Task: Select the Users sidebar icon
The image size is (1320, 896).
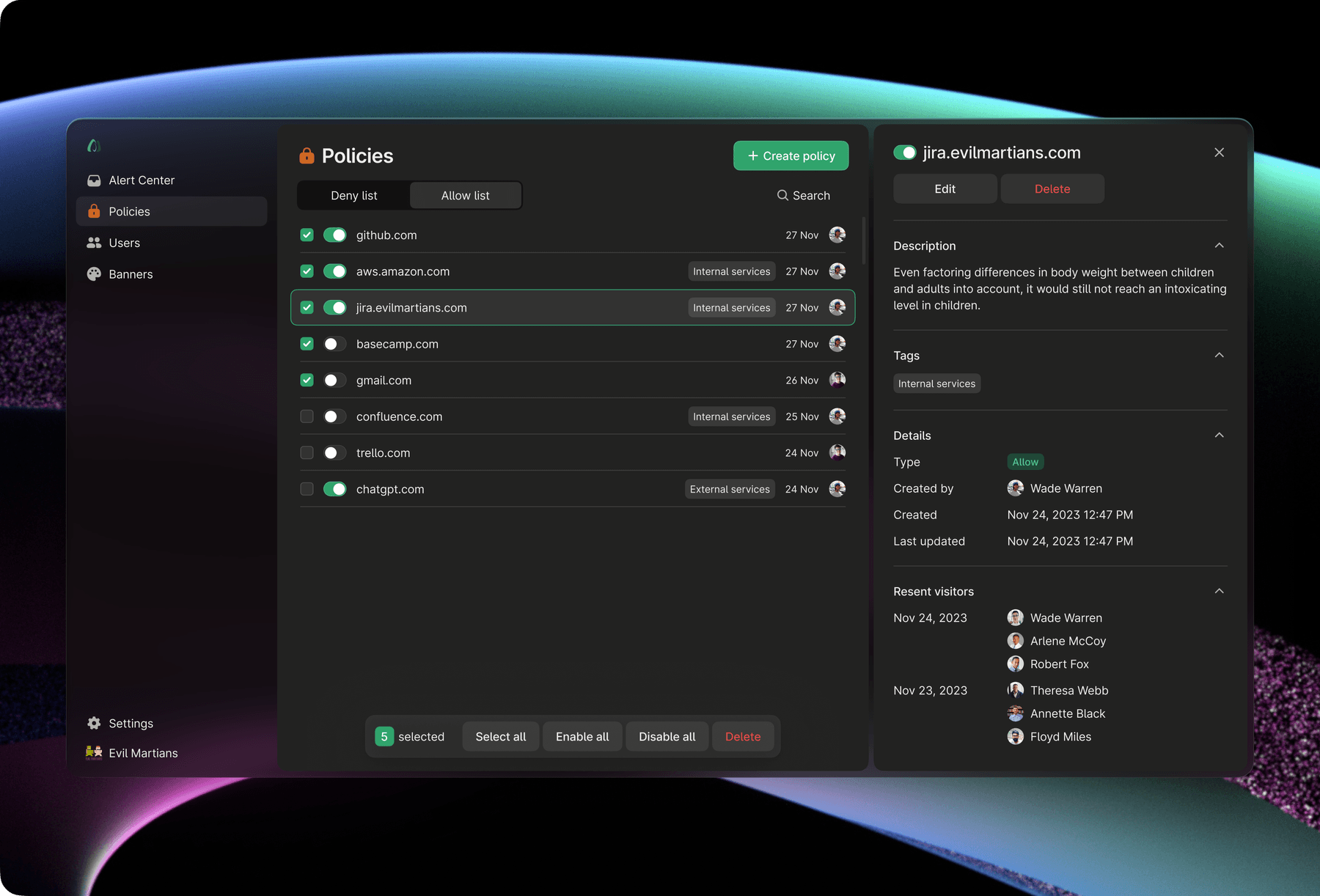Action: tap(94, 242)
